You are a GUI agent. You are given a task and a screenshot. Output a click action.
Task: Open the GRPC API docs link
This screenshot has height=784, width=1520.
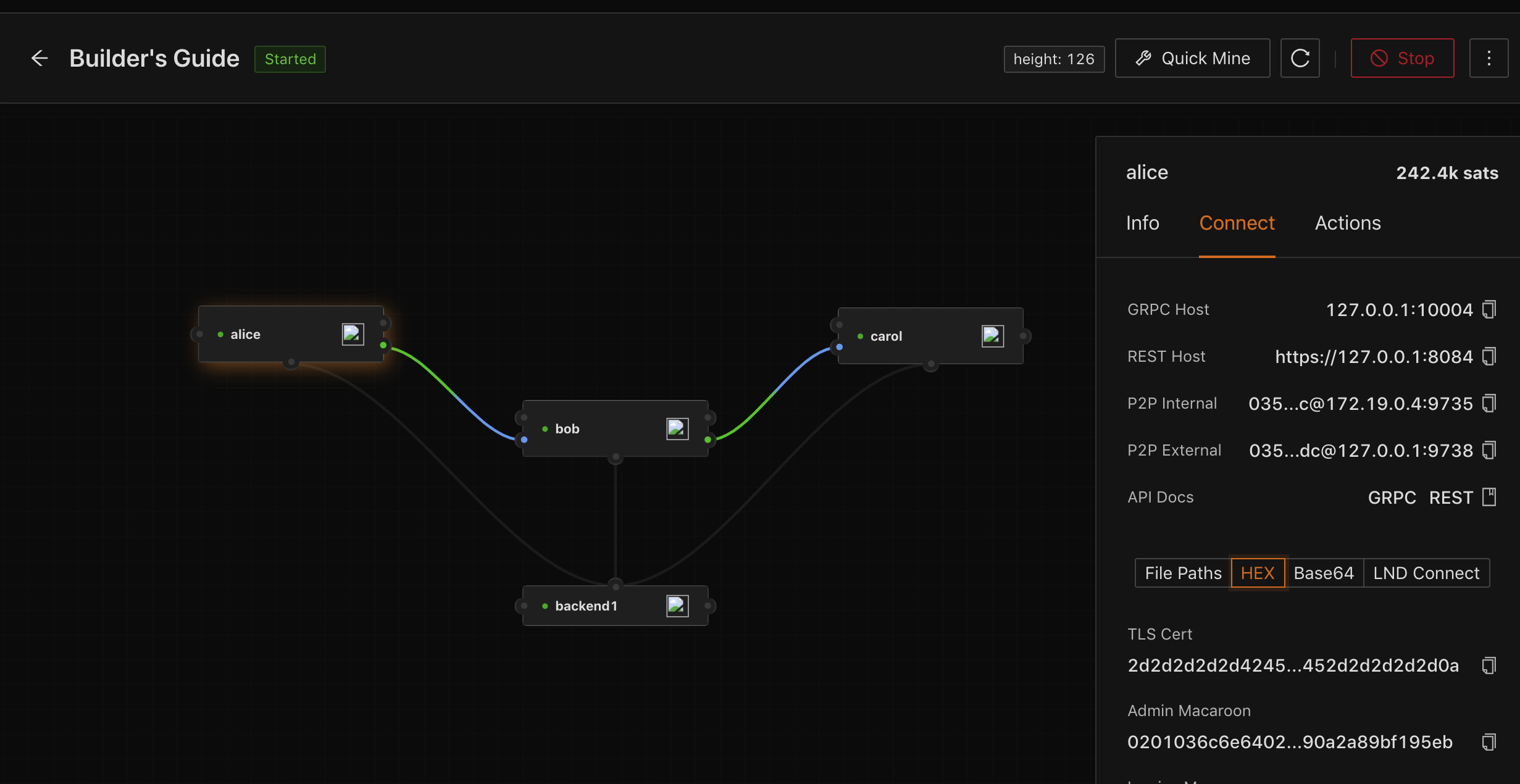pyautogui.click(x=1391, y=498)
